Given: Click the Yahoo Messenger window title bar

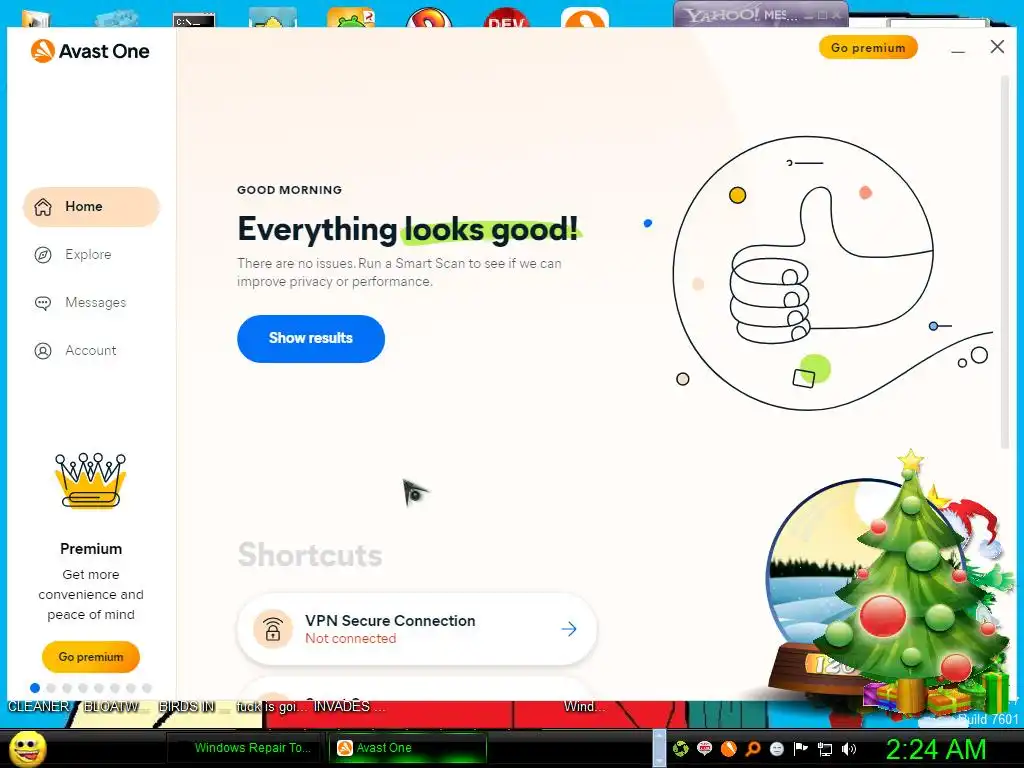Looking at the screenshot, I should pyautogui.click(x=761, y=14).
